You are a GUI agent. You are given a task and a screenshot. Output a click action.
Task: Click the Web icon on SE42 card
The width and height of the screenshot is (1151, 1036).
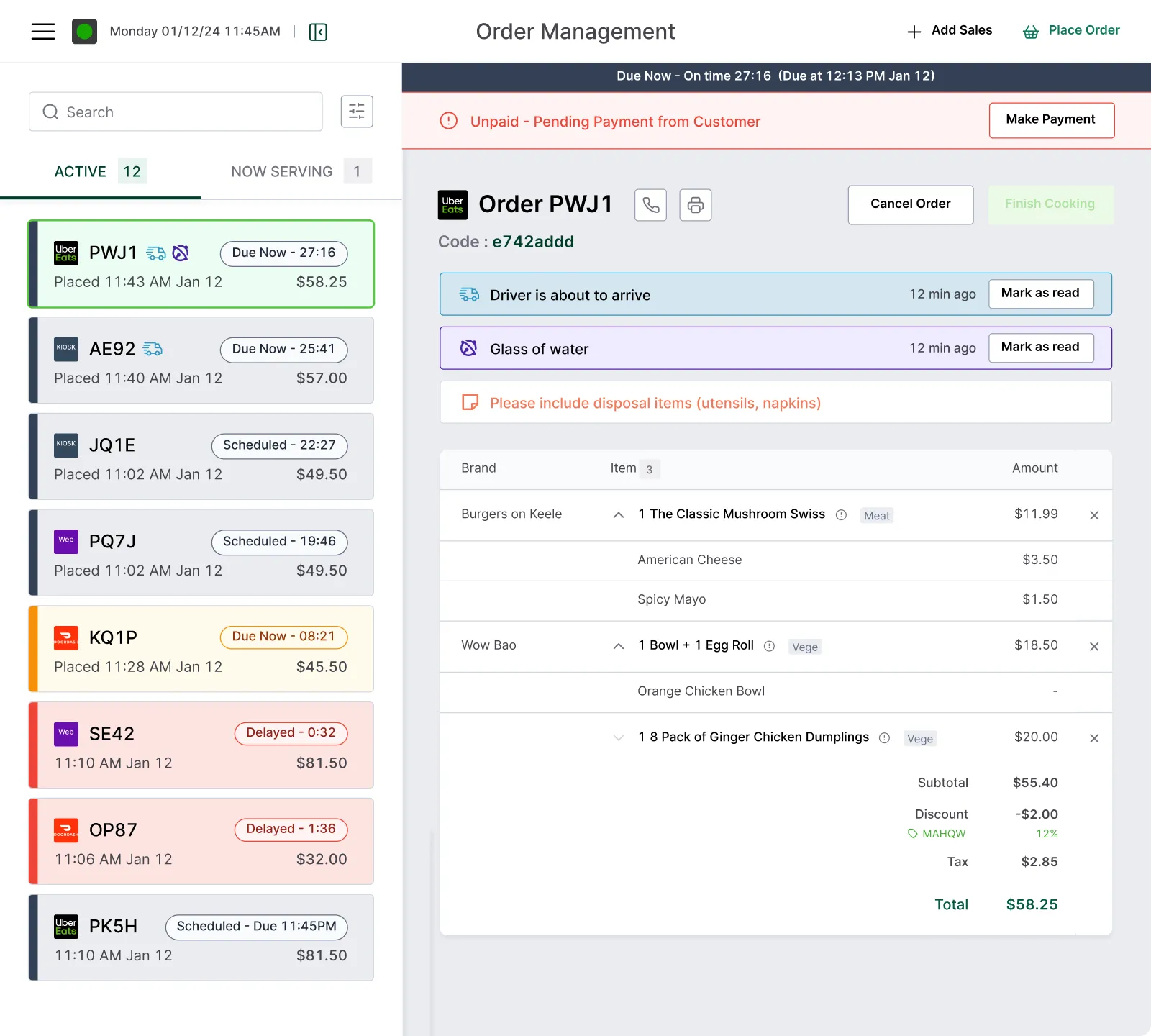[x=66, y=734]
